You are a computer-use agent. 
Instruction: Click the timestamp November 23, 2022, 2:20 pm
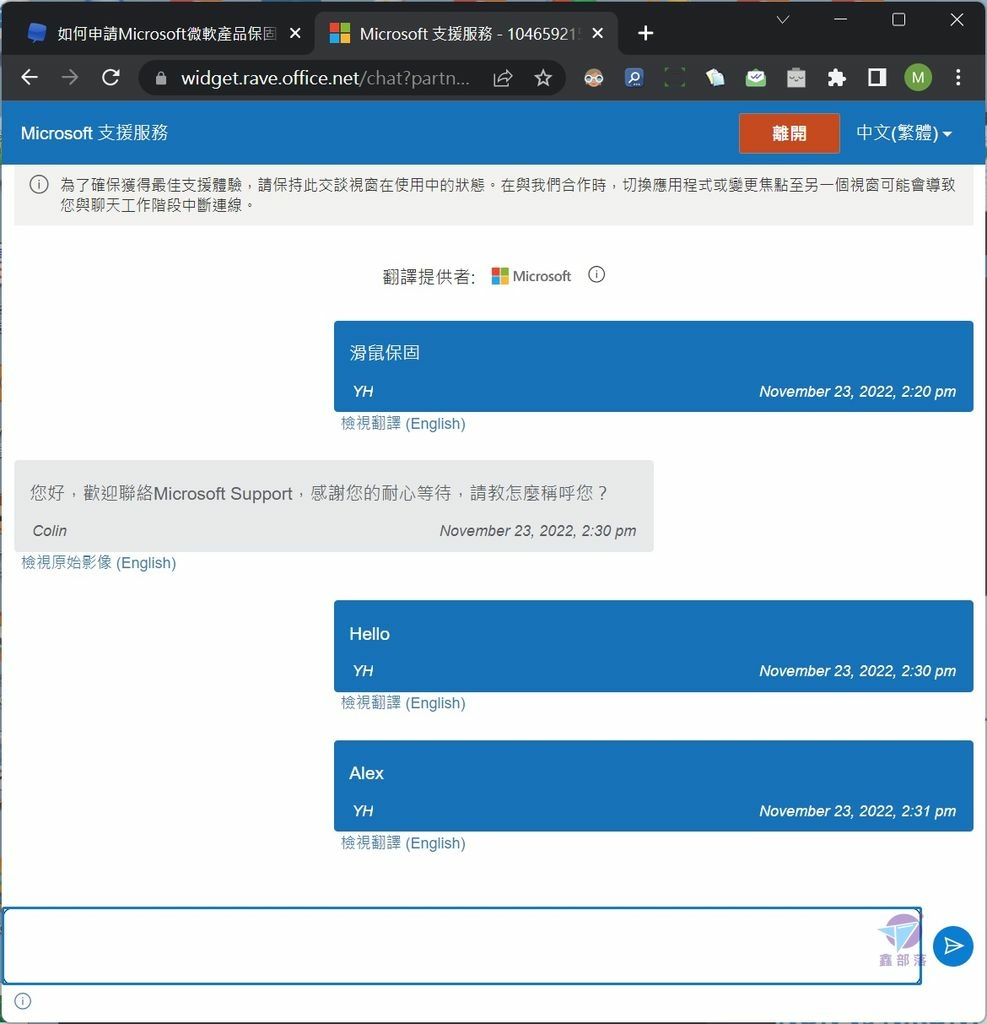(x=857, y=392)
